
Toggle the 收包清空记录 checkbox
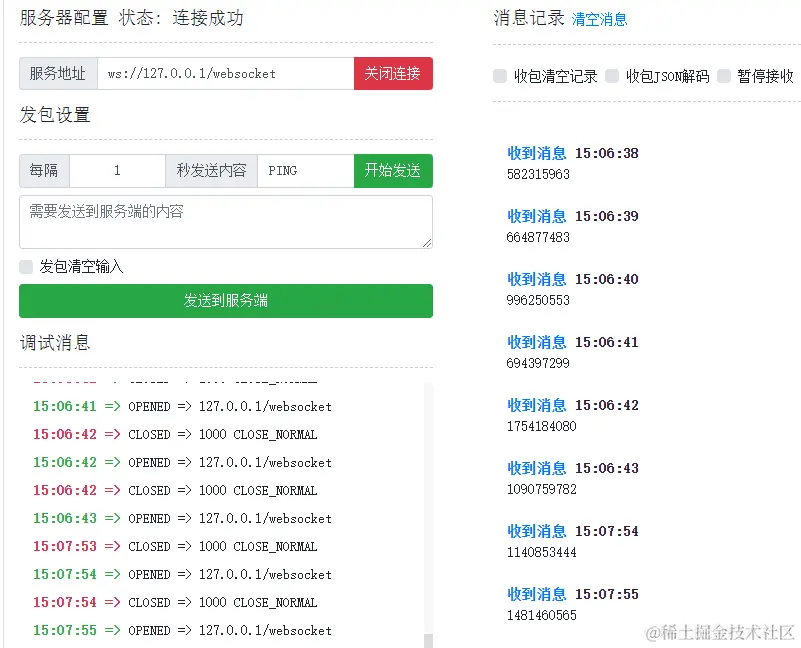[x=500, y=76]
